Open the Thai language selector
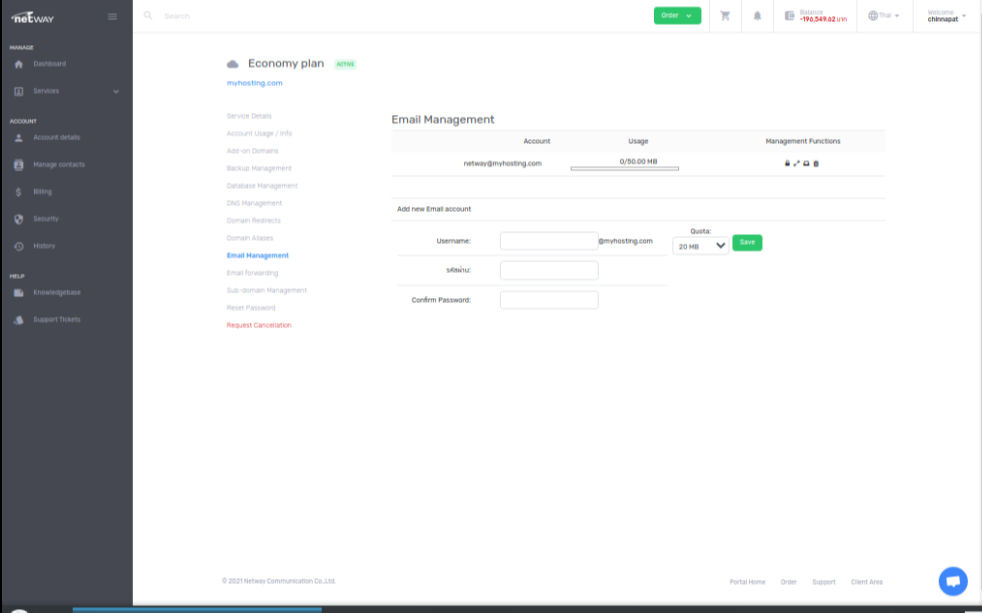 [x=884, y=16]
